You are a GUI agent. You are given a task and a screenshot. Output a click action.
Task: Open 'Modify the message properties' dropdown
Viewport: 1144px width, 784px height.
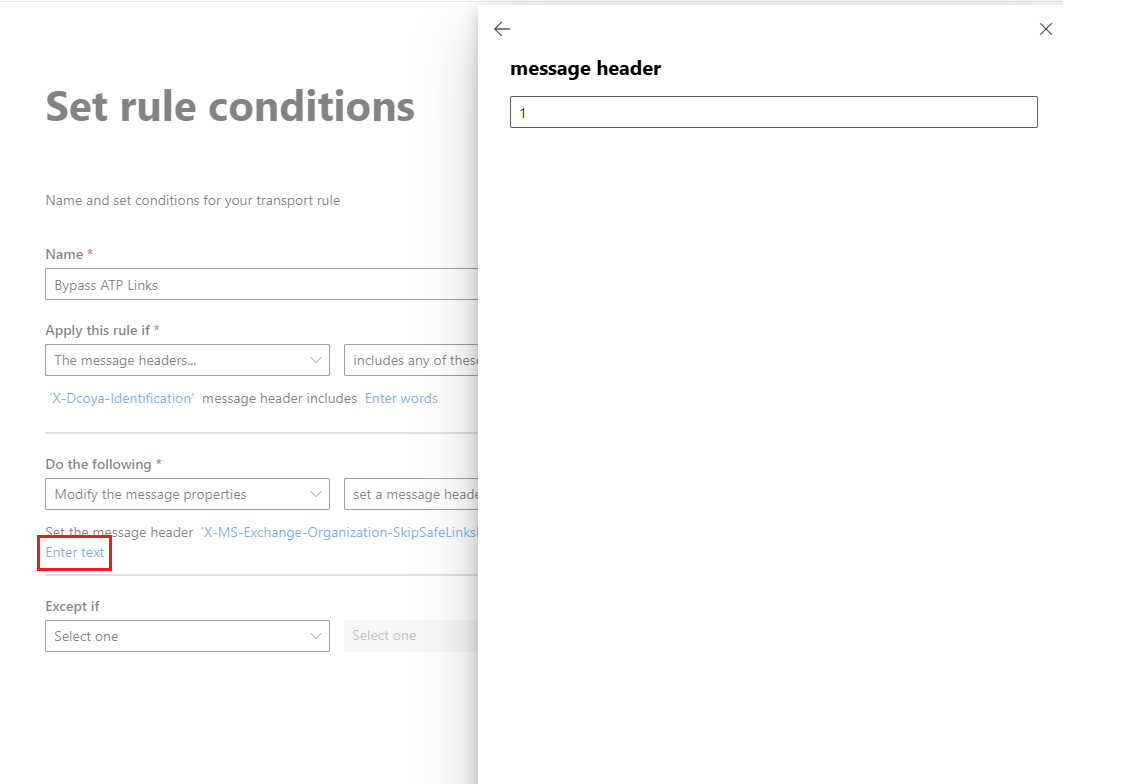click(x=188, y=494)
